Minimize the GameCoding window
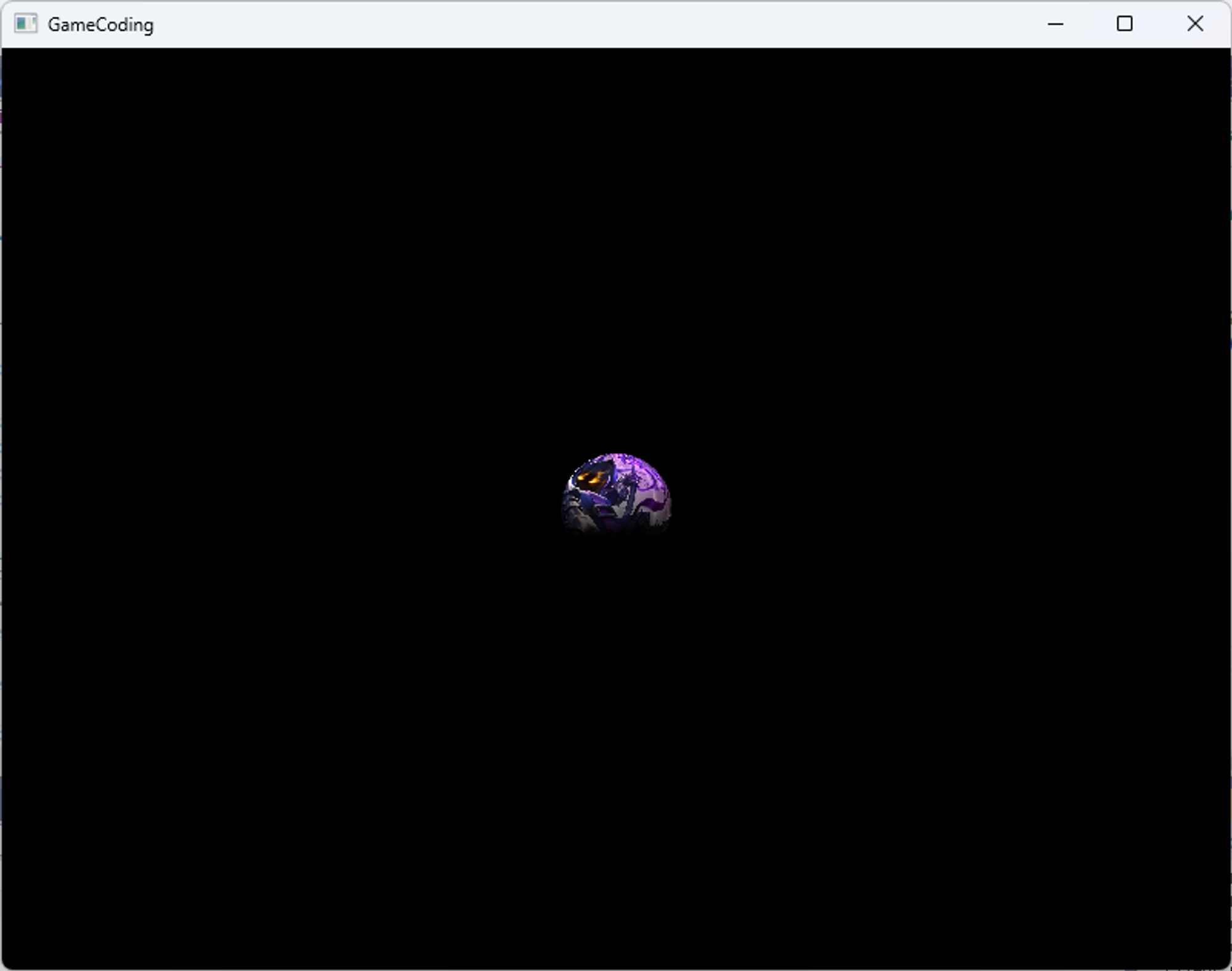Screen dimensions: 1232x971 point(1055,24)
